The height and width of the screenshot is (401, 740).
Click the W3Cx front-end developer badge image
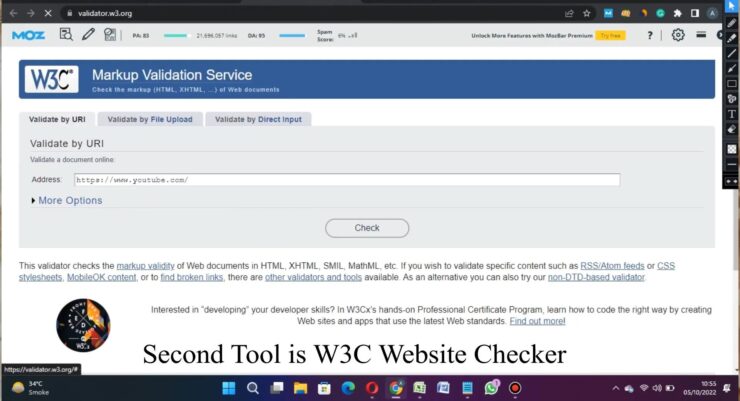(83, 326)
